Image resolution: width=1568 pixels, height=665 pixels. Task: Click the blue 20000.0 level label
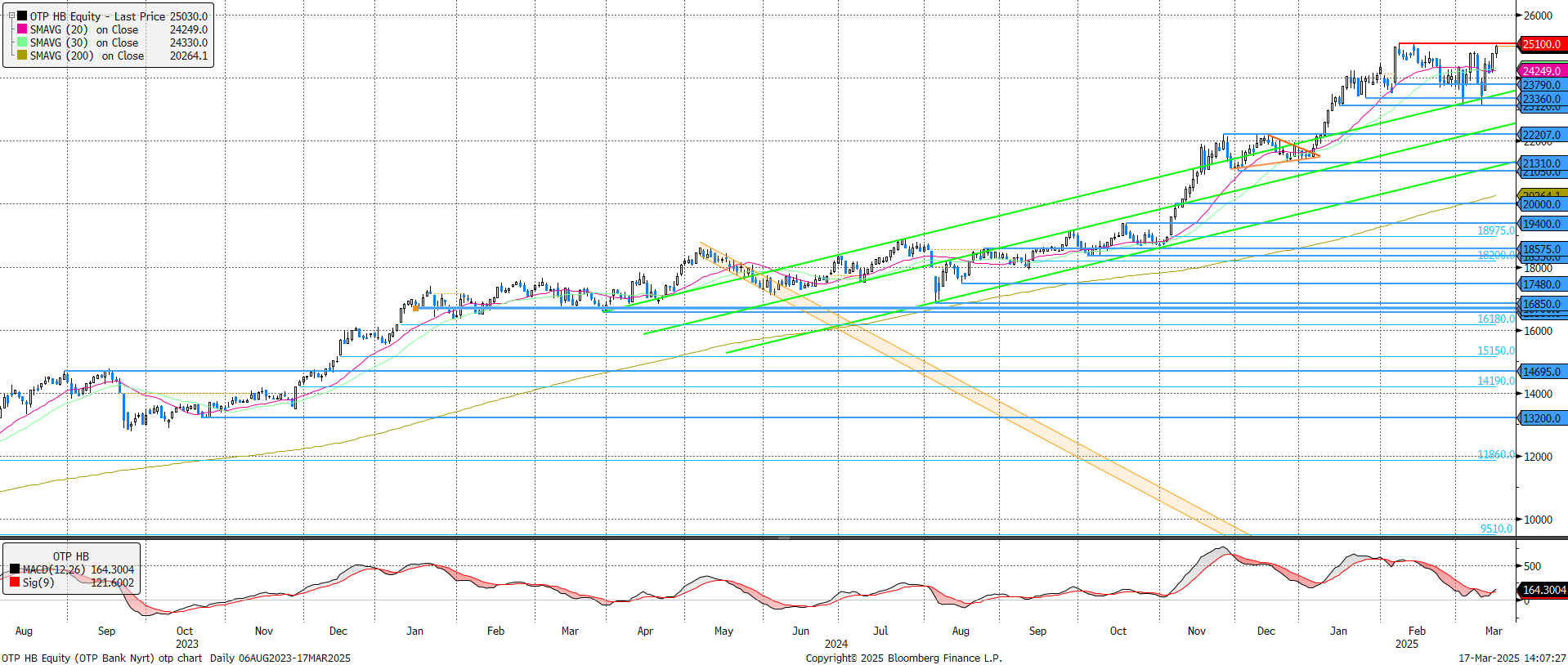[1543, 204]
